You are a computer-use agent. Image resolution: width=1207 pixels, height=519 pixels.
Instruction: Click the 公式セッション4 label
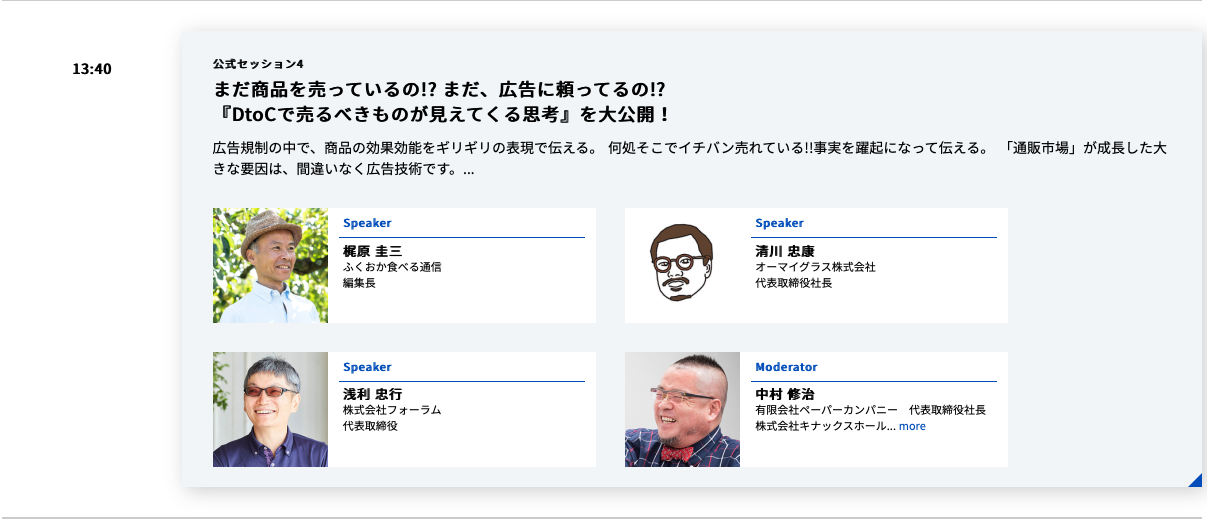coord(258,63)
